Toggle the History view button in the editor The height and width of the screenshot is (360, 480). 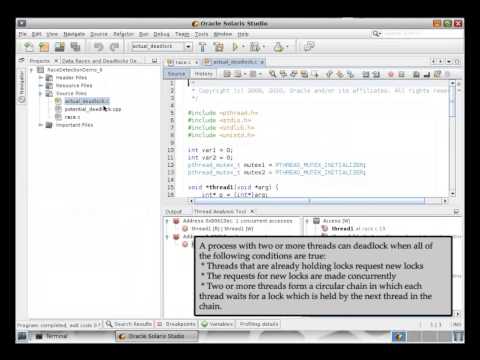point(203,74)
